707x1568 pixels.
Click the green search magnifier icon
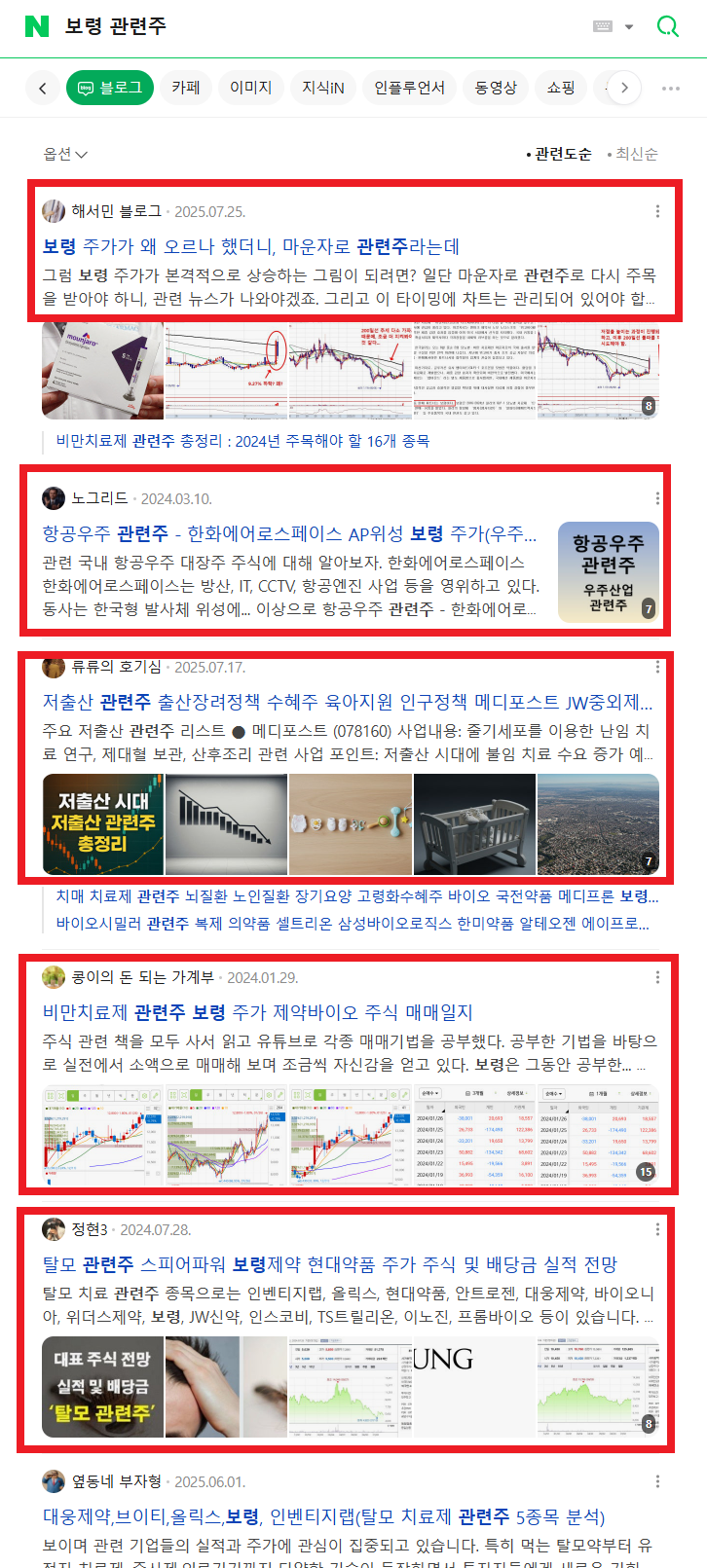coord(668,26)
